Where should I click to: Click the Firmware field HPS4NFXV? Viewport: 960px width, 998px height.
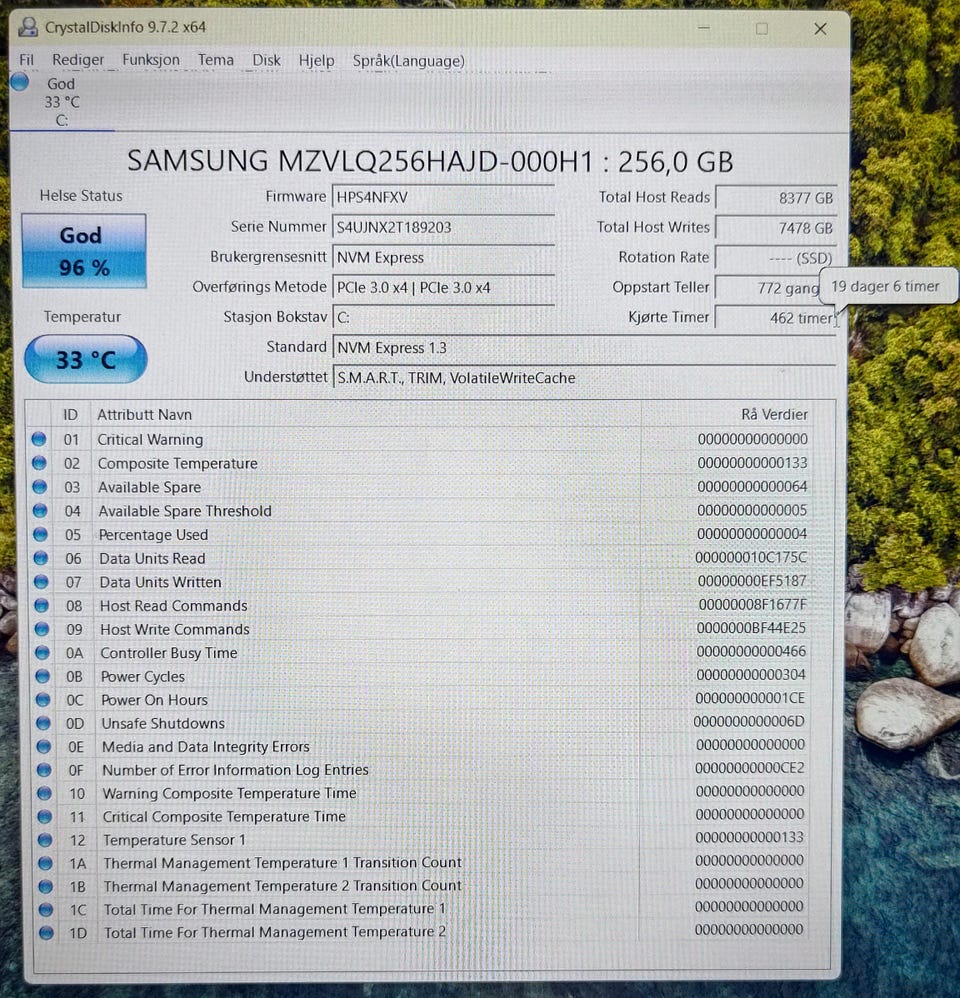click(x=443, y=197)
